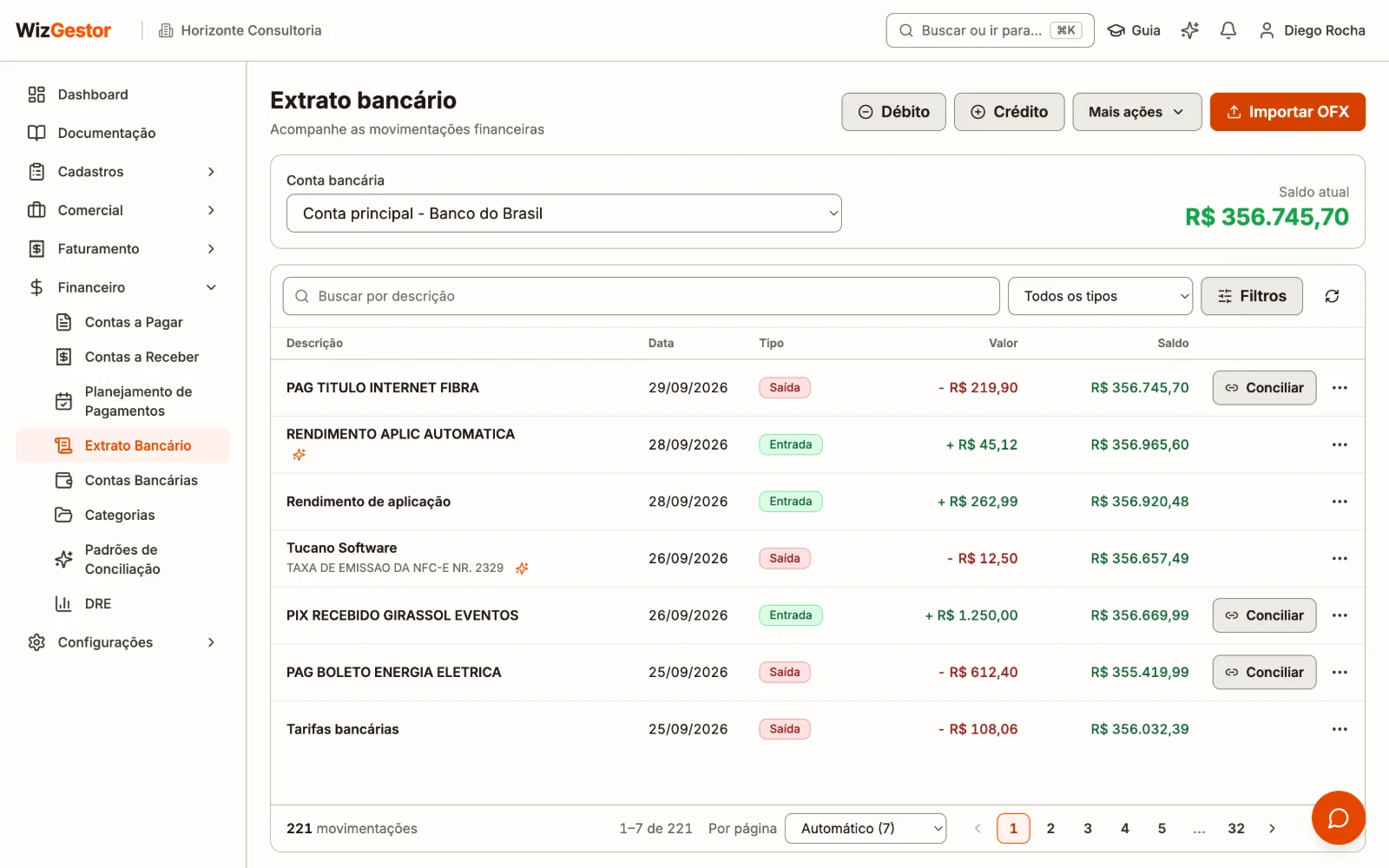Open the Guia help guide
The width and height of the screenshot is (1389, 868).
1134,30
